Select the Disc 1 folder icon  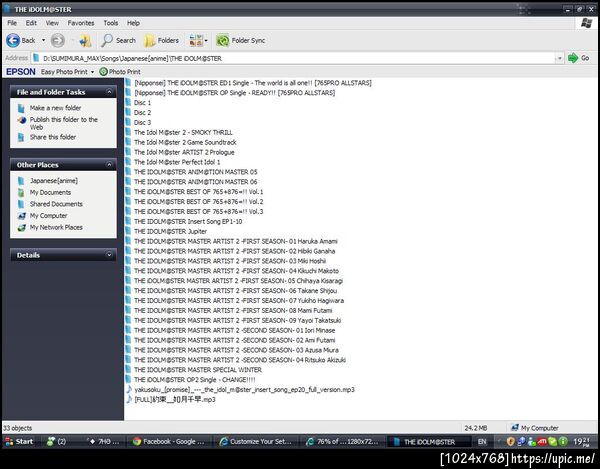click(128, 103)
